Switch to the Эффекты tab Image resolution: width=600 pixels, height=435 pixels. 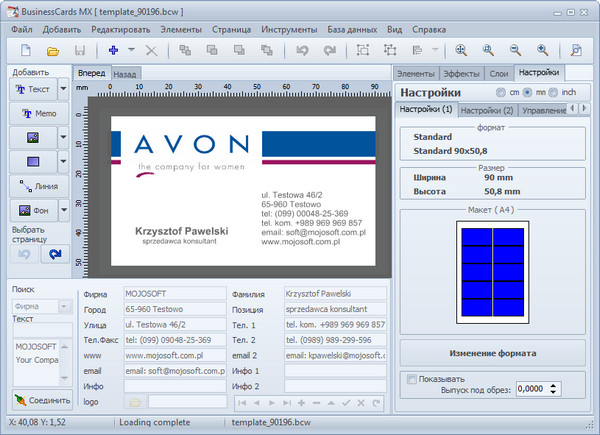(461, 73)
